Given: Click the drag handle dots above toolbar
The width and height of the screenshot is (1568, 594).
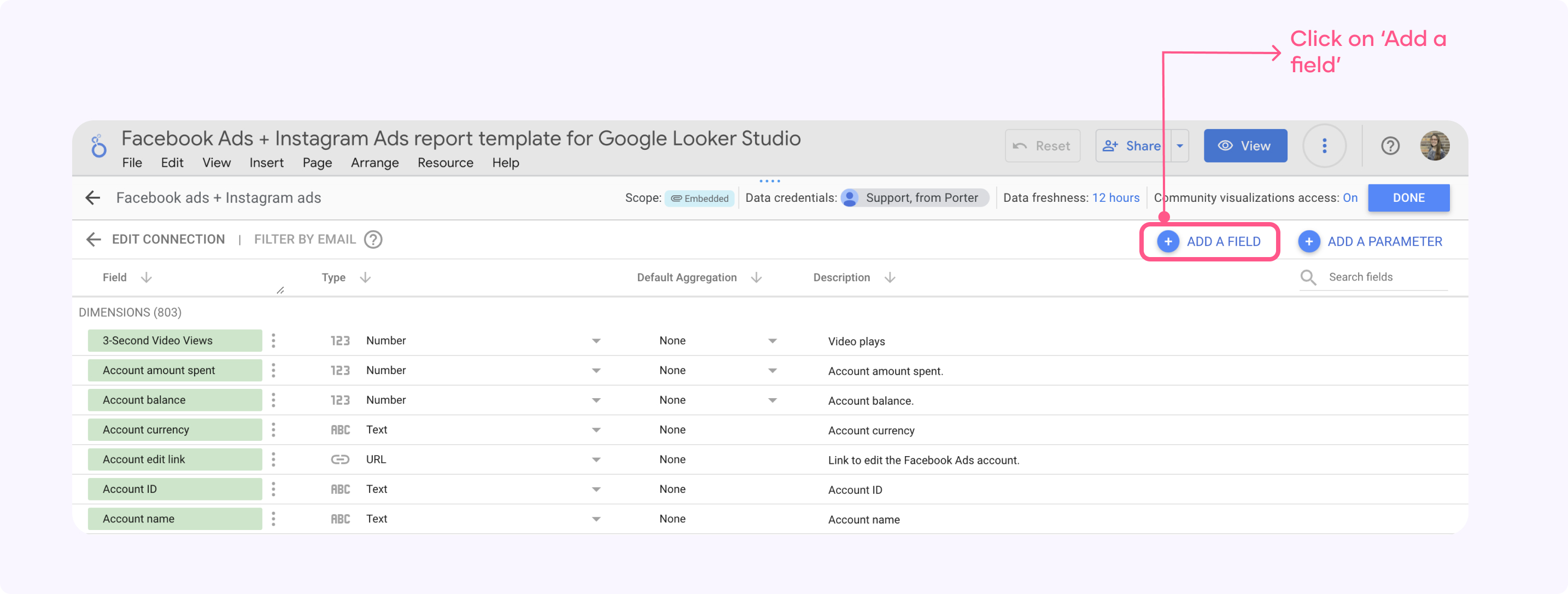Looking at the screenshot, I should [x=769, y=181].
